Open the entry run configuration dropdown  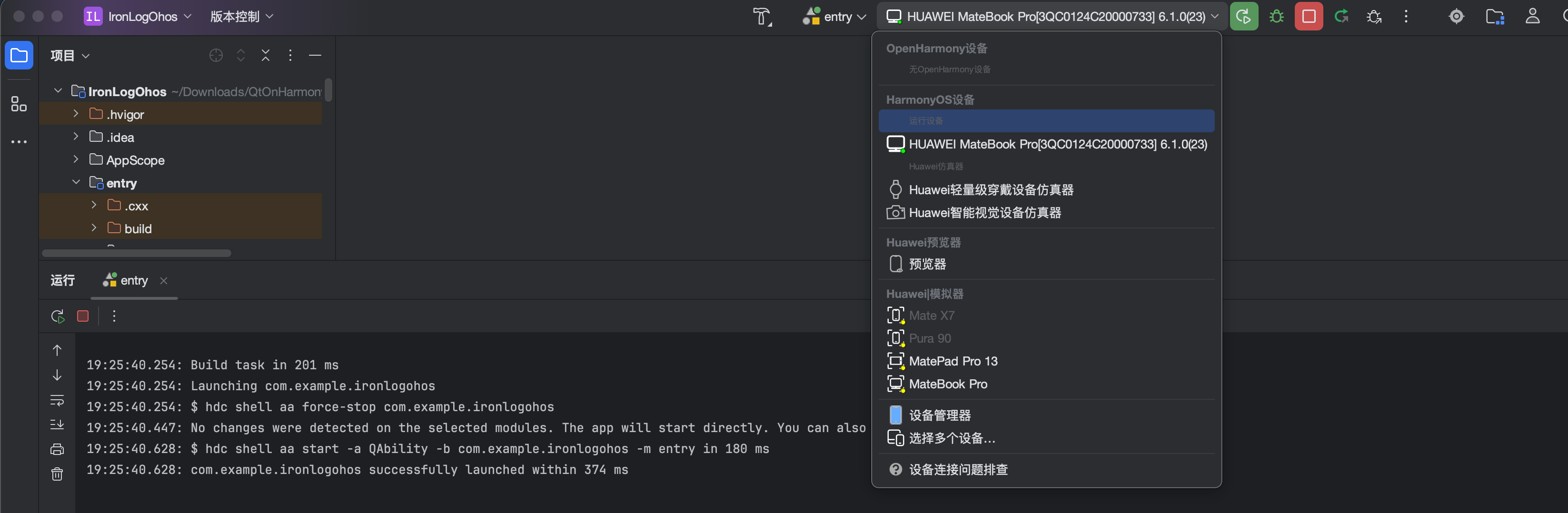(834, 17)
